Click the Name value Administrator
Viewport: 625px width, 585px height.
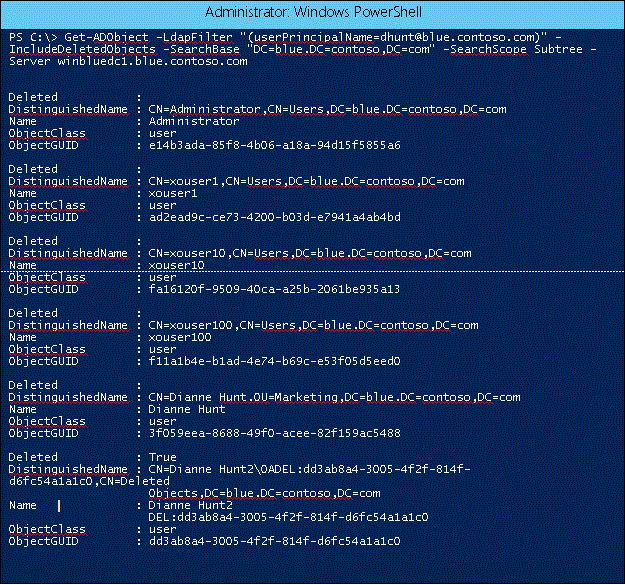coord(194,121)
